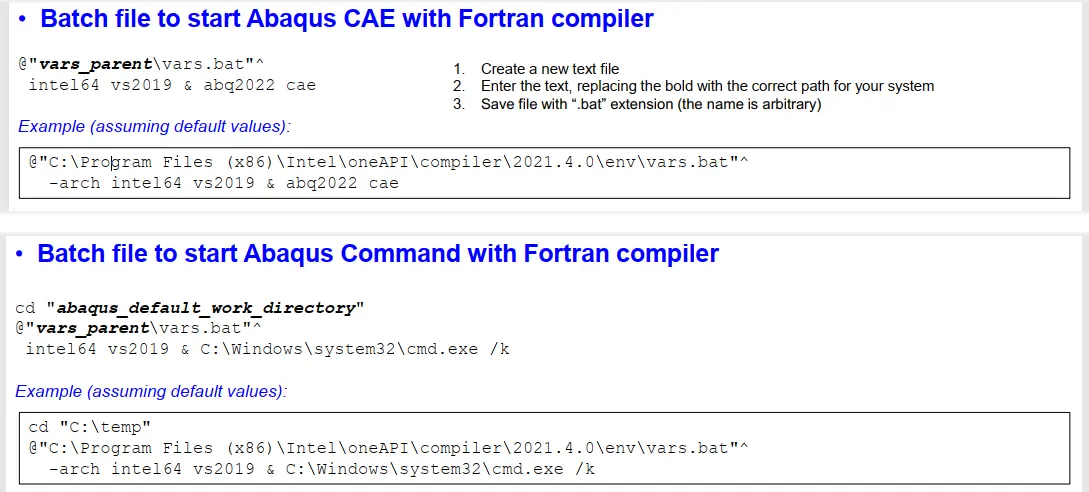This screenshot has height=492, width=1089.
Task: Place cursor in first example vars.bat path line
Action: pos(389,163)
